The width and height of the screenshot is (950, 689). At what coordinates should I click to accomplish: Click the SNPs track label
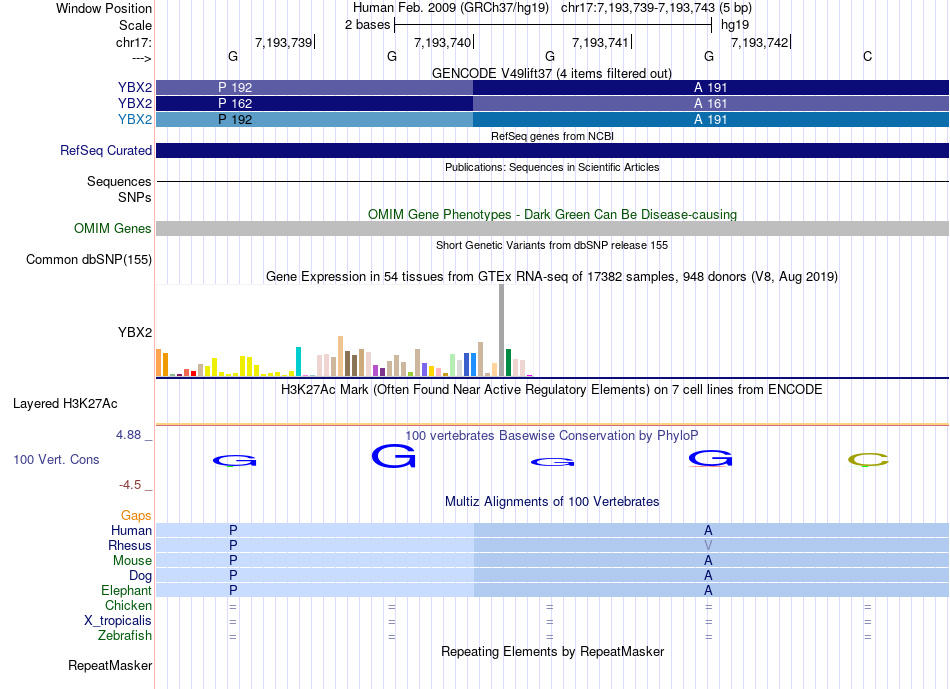tap(135, 197)
